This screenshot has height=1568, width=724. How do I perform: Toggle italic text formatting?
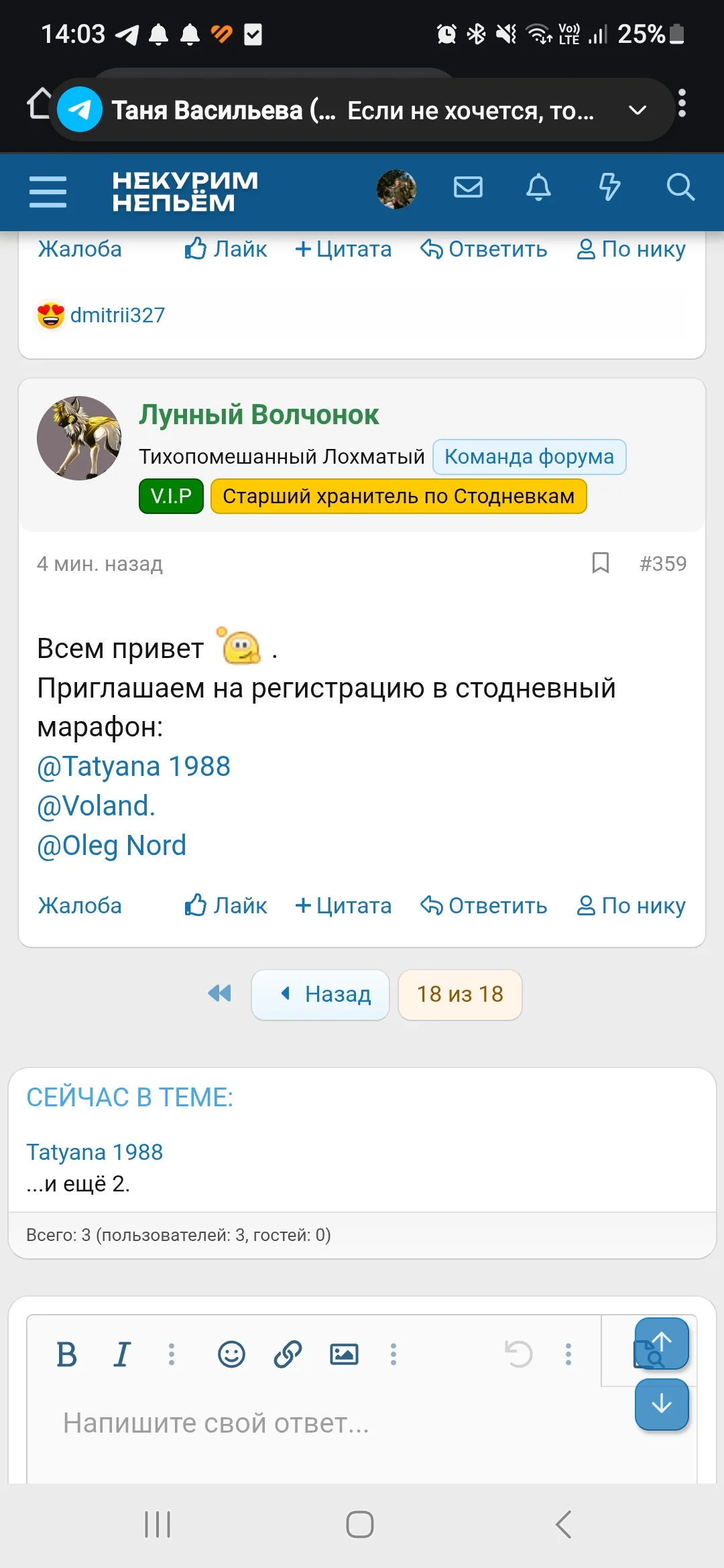click(x=122, y=1355)
